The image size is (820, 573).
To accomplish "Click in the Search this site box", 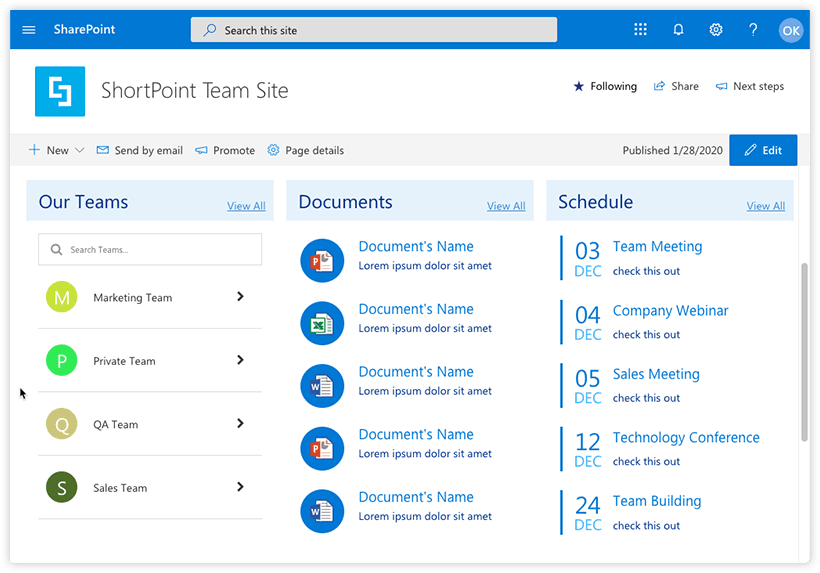I will click(x=374, y=30).
